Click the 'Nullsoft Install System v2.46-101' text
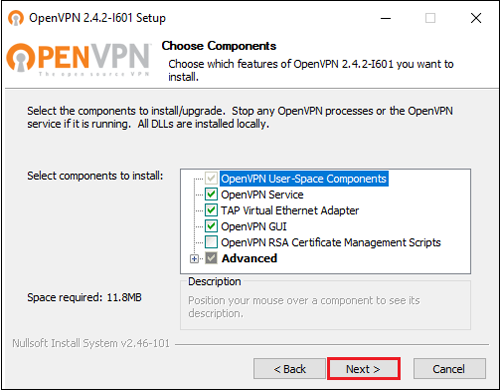The width and height of the screenshot is (500, 390). click(x=91, y=343)
